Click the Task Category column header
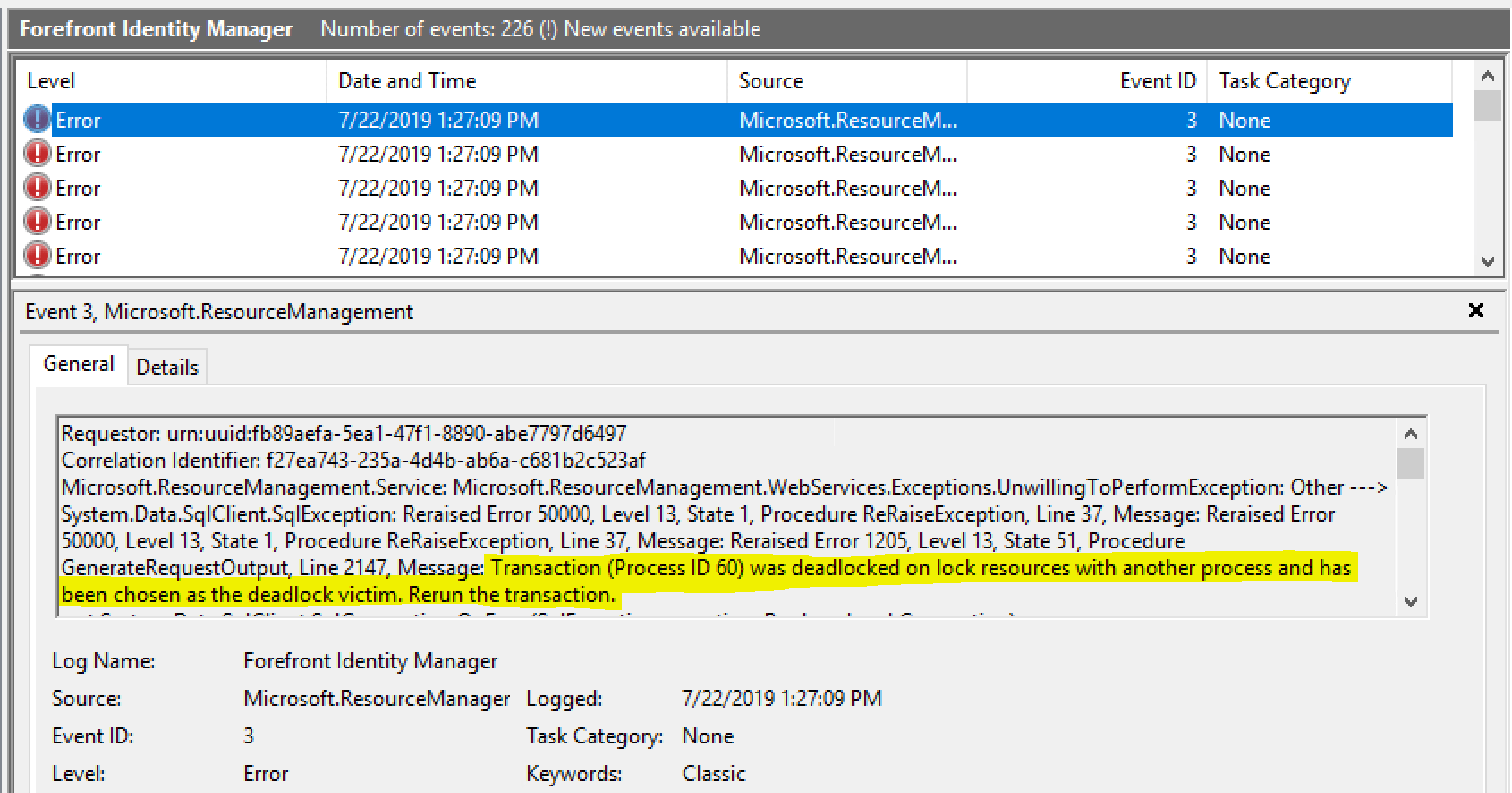The width and height of the screenshot is (1512, 793). pos(1284,81)
